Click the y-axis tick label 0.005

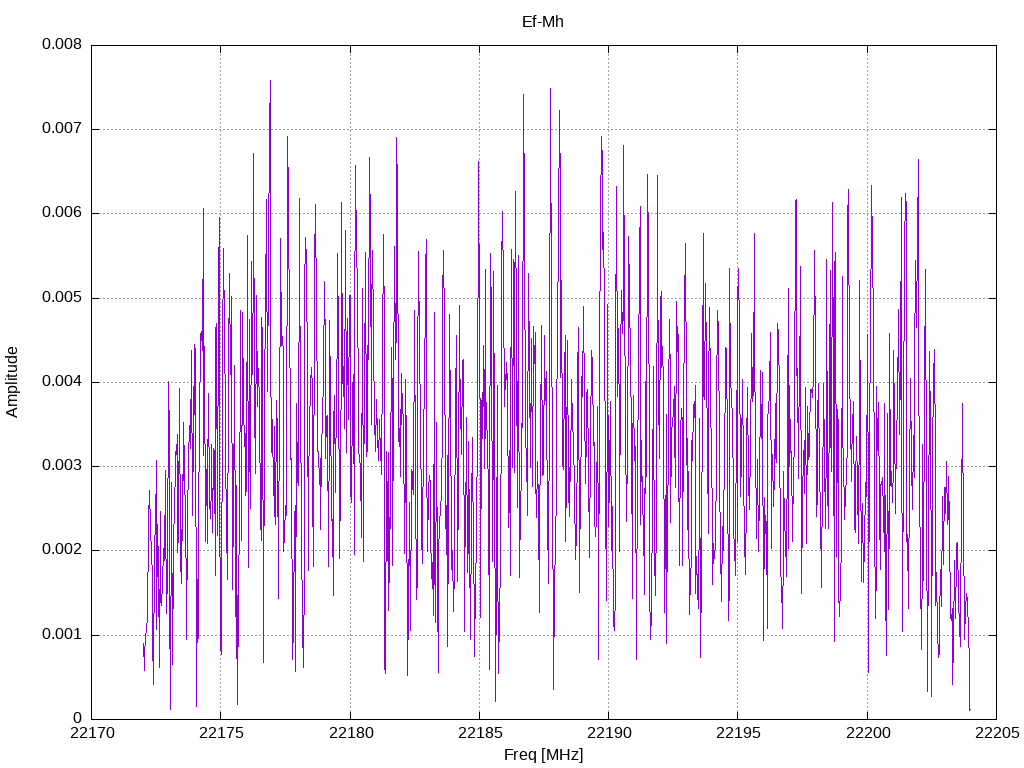(x=62, y=298)
